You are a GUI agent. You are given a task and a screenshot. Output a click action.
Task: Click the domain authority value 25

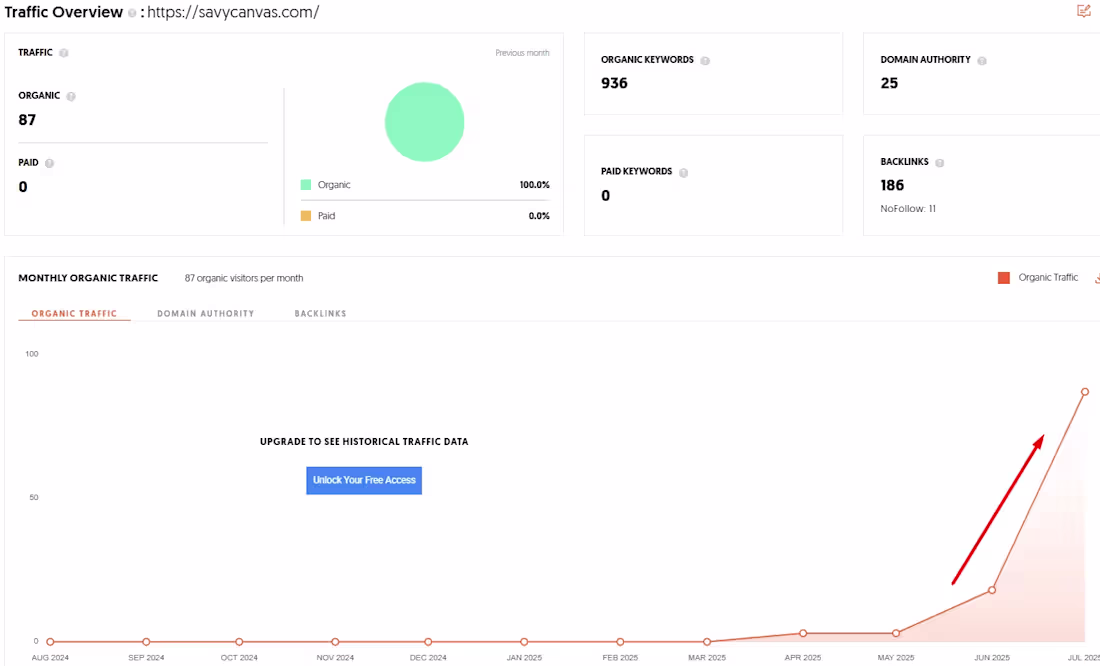889,84
